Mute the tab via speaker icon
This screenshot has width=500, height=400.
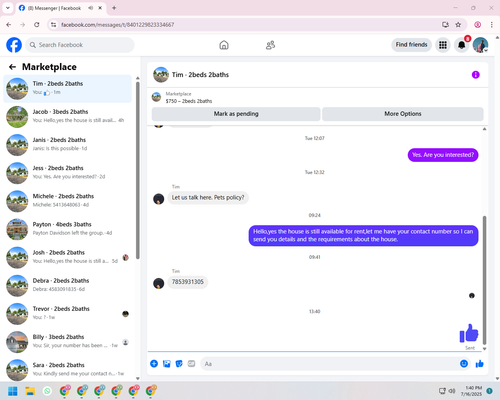(x=90, y=8)
